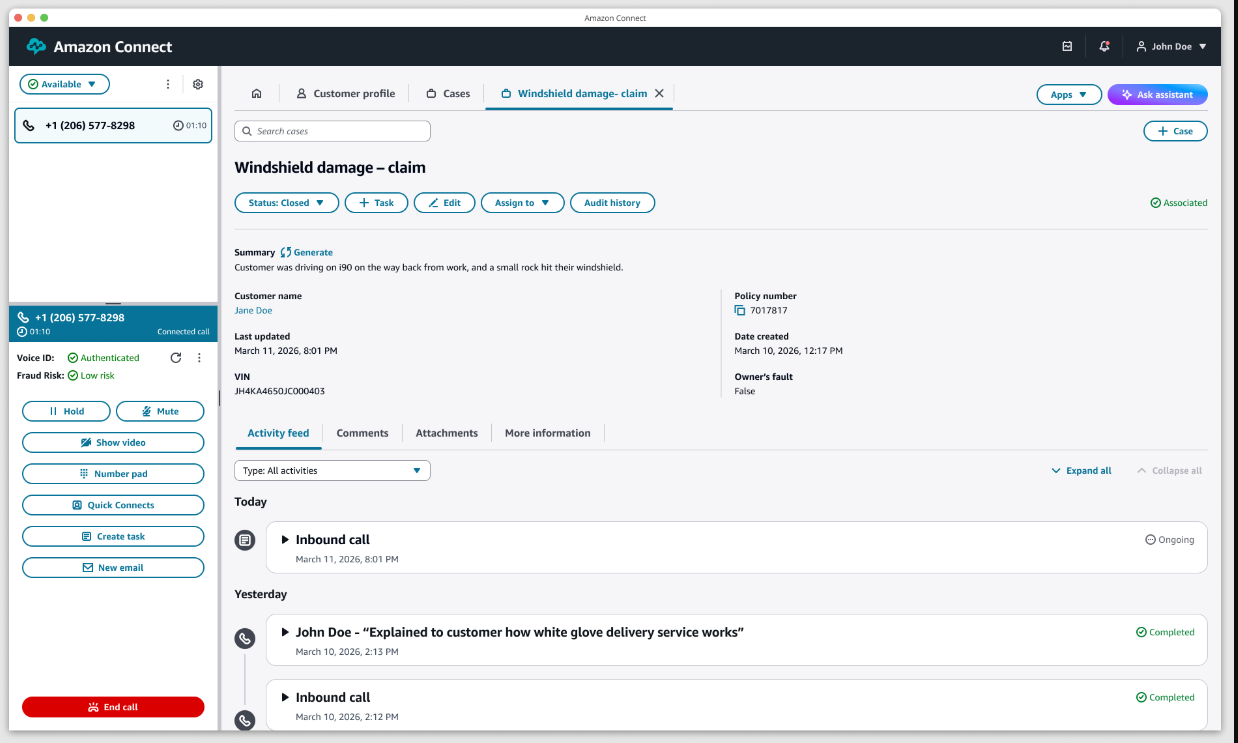
Task: Open the settings gear icon
Action: 198,84
